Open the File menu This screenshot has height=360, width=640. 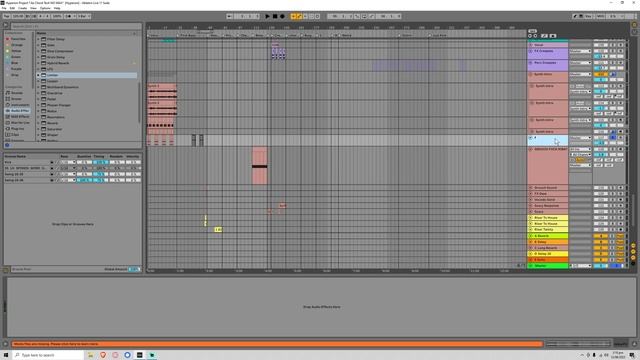[x=4, y=8]
